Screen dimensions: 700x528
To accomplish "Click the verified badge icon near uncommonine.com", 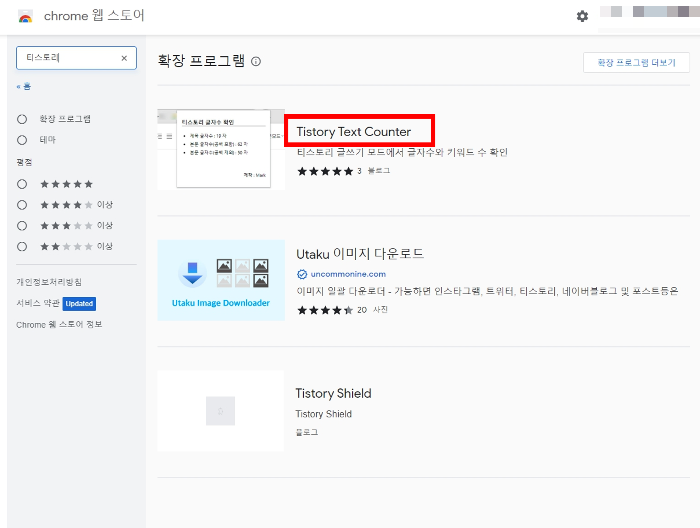I will (302, 274).
